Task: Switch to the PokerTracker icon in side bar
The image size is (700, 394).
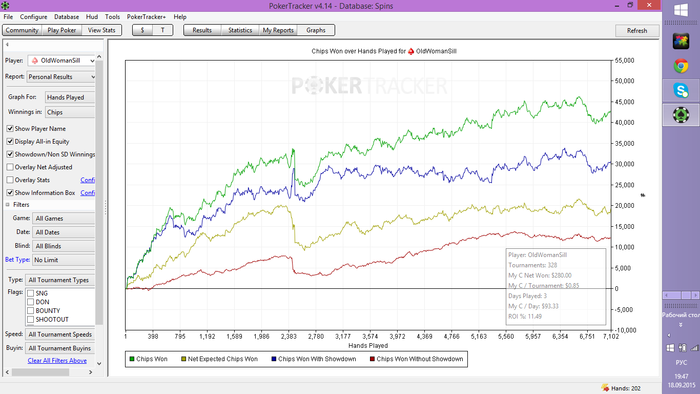Action: pyautogui.click(x=681, y=115)
